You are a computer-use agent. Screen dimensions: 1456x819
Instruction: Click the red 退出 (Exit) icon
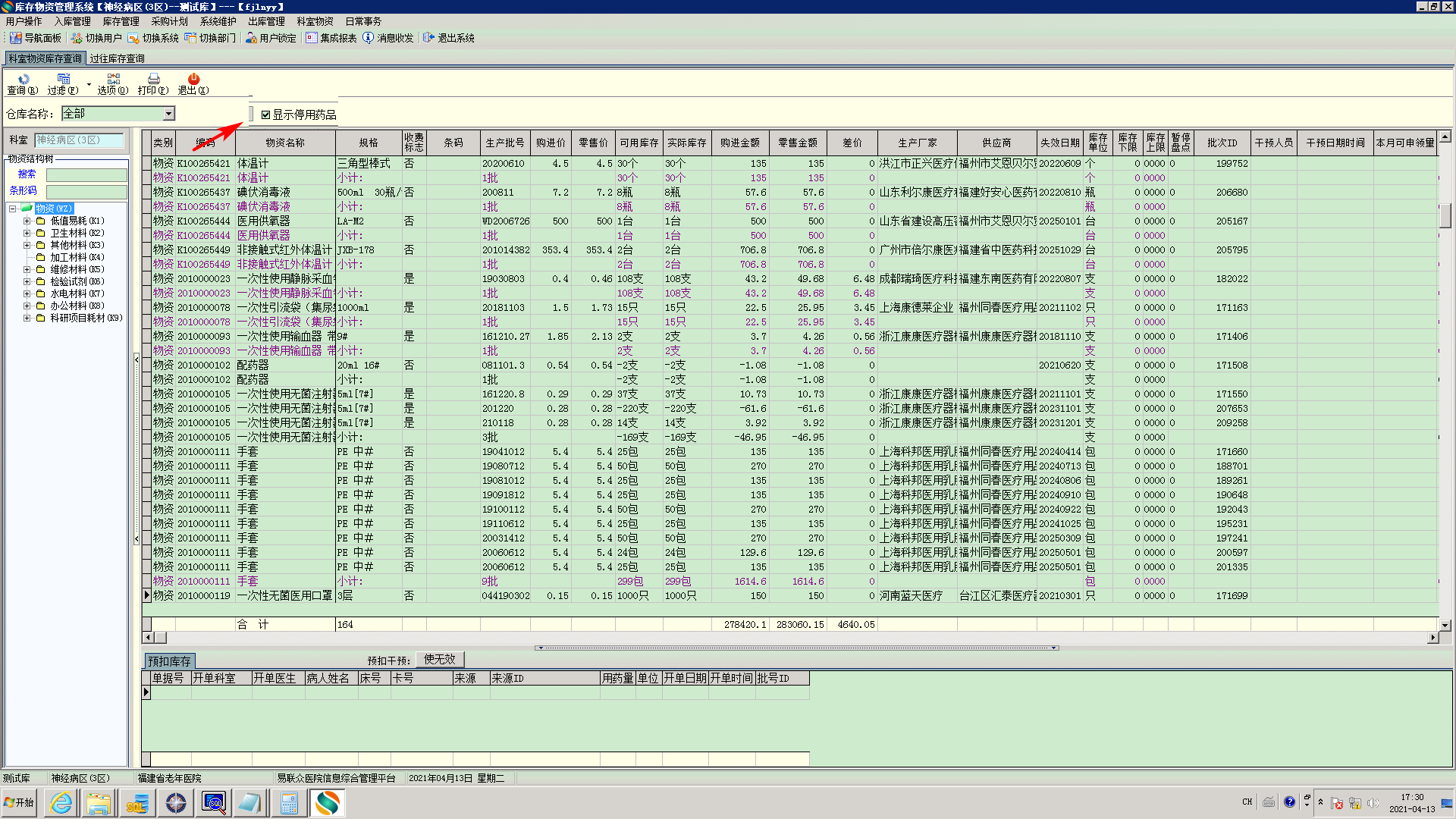click(193, 80)
